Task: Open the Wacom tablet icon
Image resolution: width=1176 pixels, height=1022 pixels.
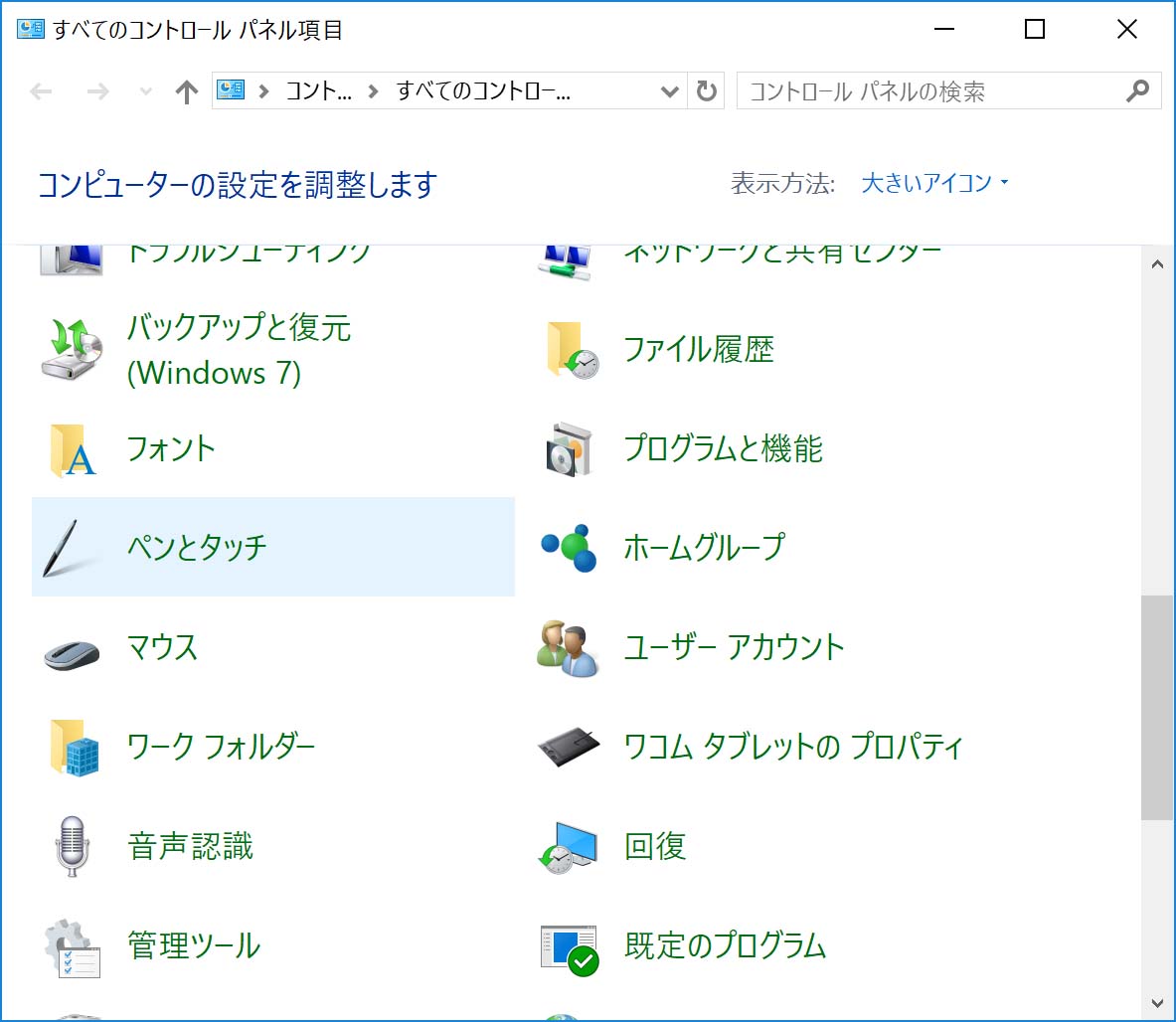Action: click(x=570, y=747)
